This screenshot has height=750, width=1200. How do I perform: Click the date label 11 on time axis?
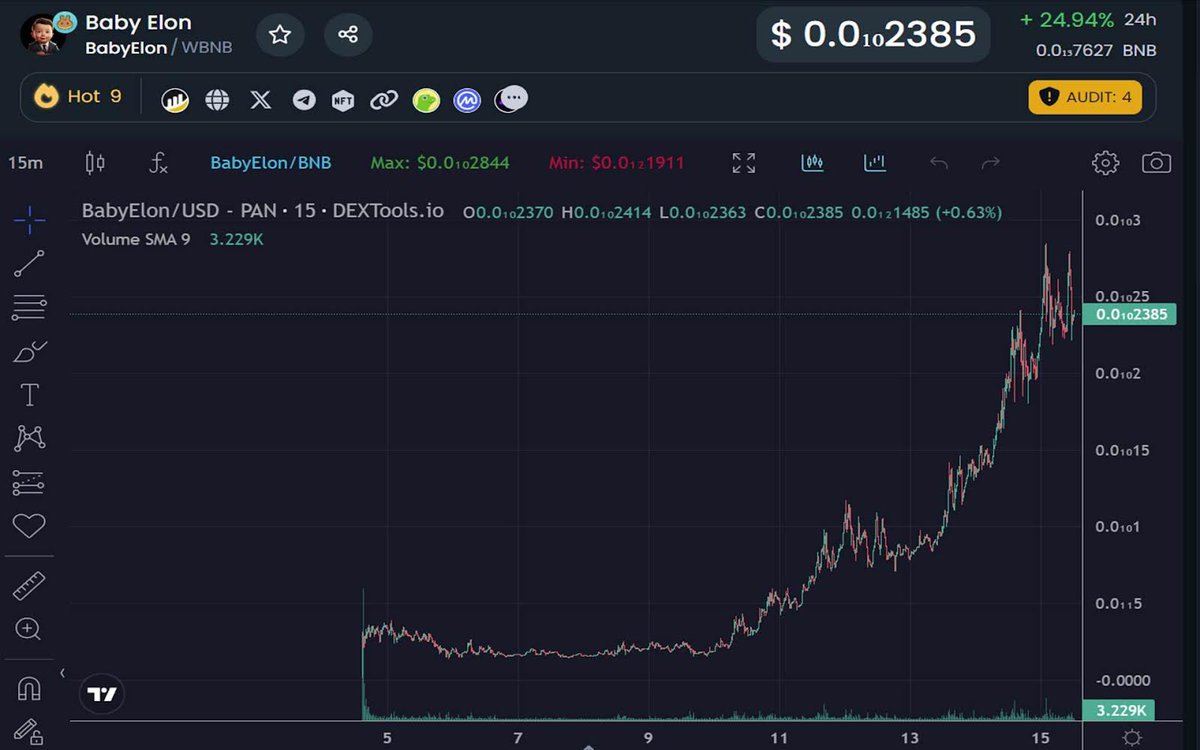coord(779,738)
